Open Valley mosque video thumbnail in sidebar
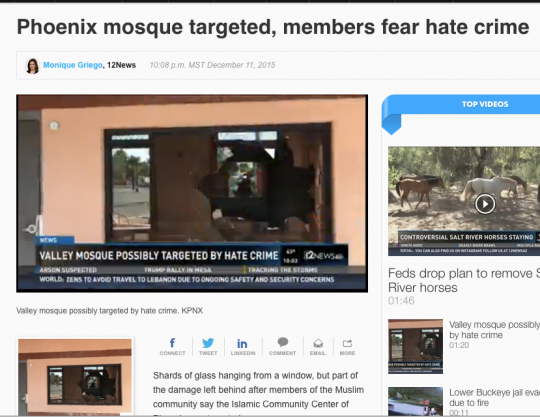This screenshot has height=417, width=540. tap(415, 346)
